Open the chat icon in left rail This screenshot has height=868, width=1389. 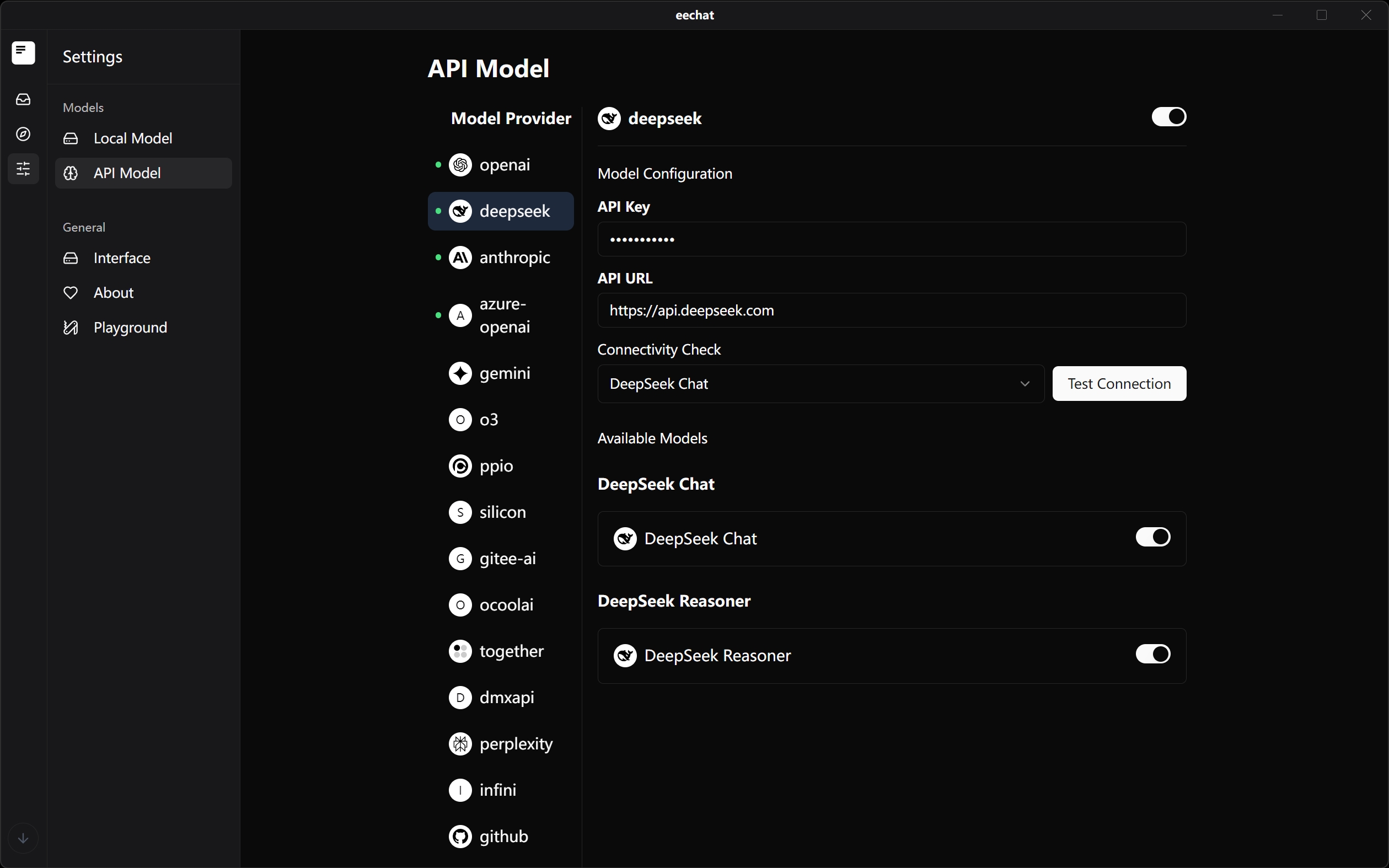click(23, 53)
